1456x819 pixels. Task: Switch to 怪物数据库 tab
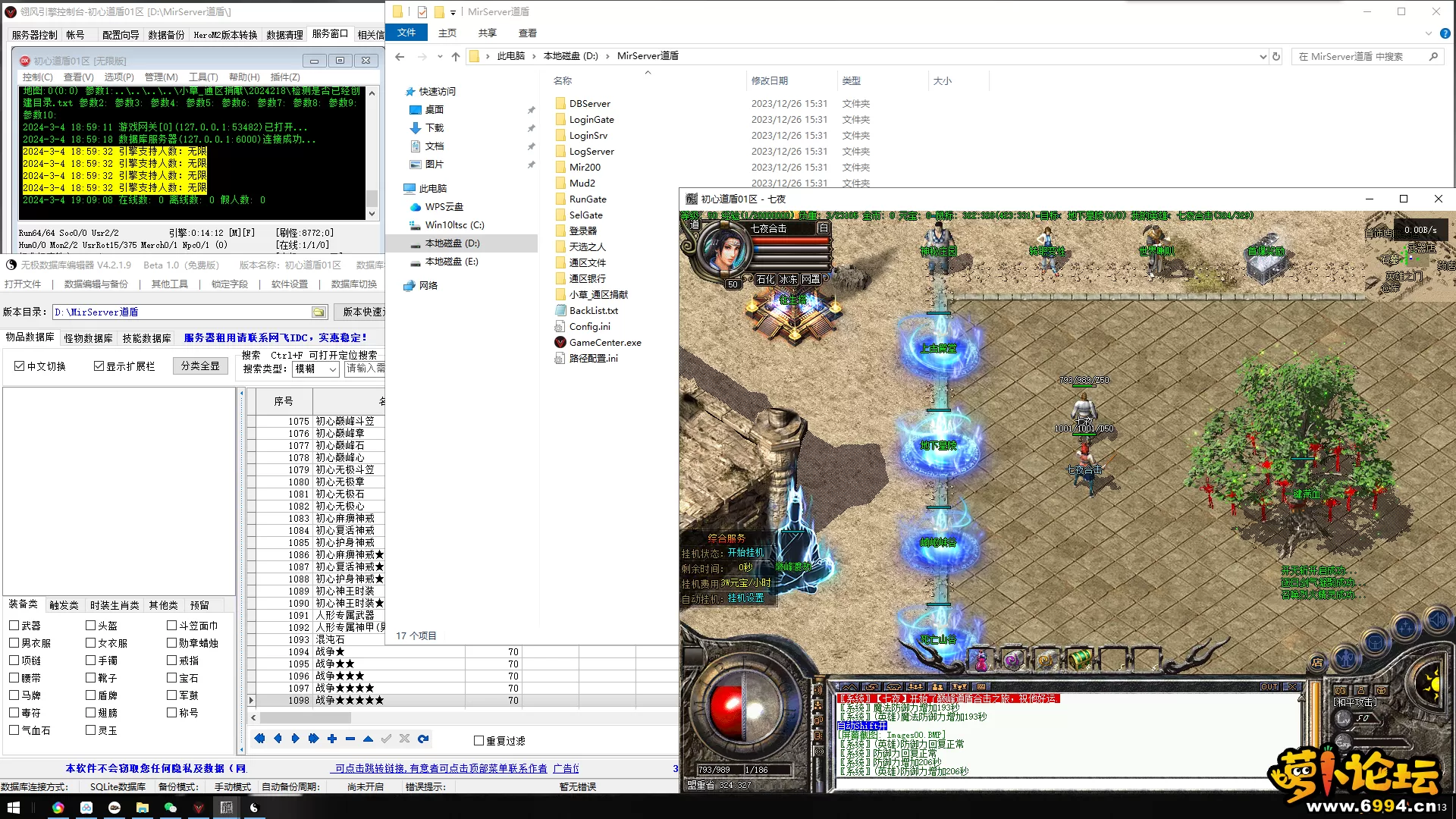coord(88,338)
